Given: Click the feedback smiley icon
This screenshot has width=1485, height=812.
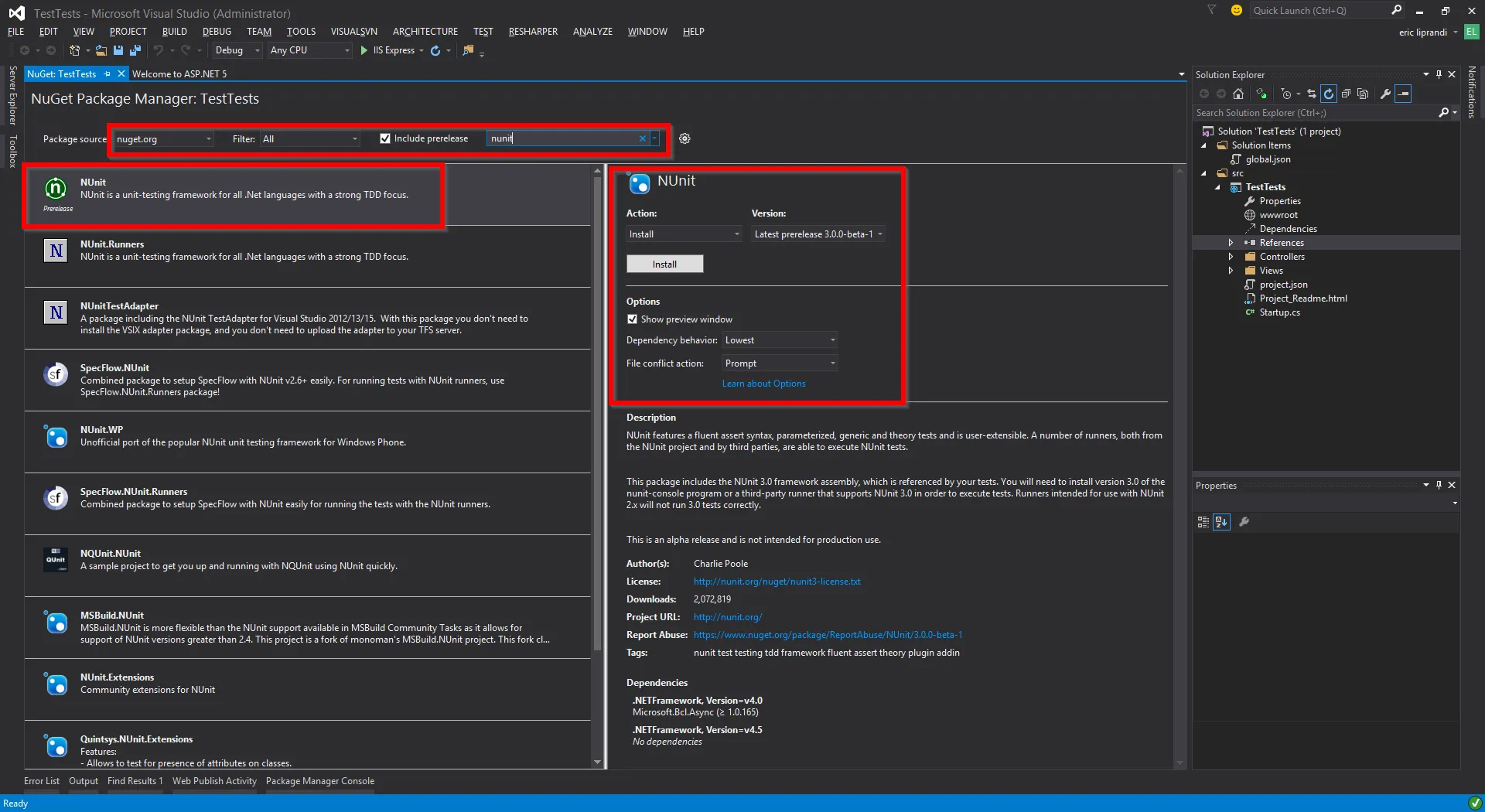Looking at the screenshot, I should click(1237, 10).
